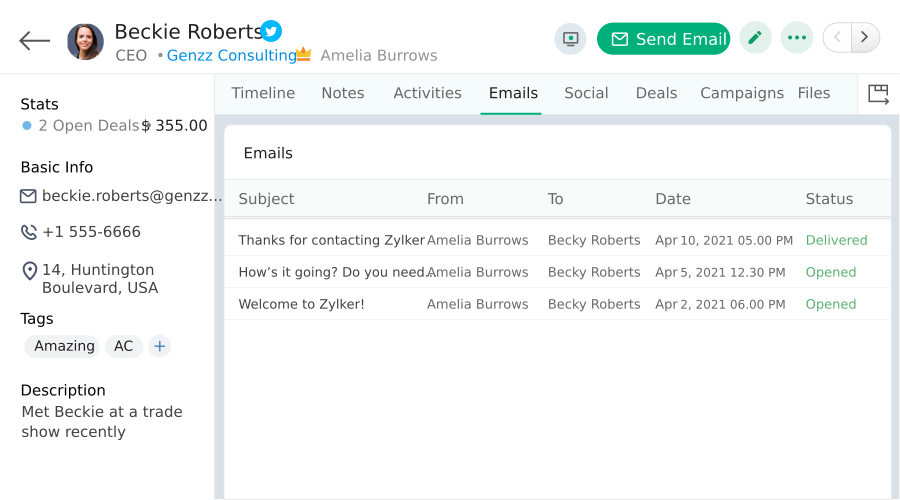The height and width of the screenshot is (500, 900).
Task: Select the Emails tab
Action: click(513, 93)
